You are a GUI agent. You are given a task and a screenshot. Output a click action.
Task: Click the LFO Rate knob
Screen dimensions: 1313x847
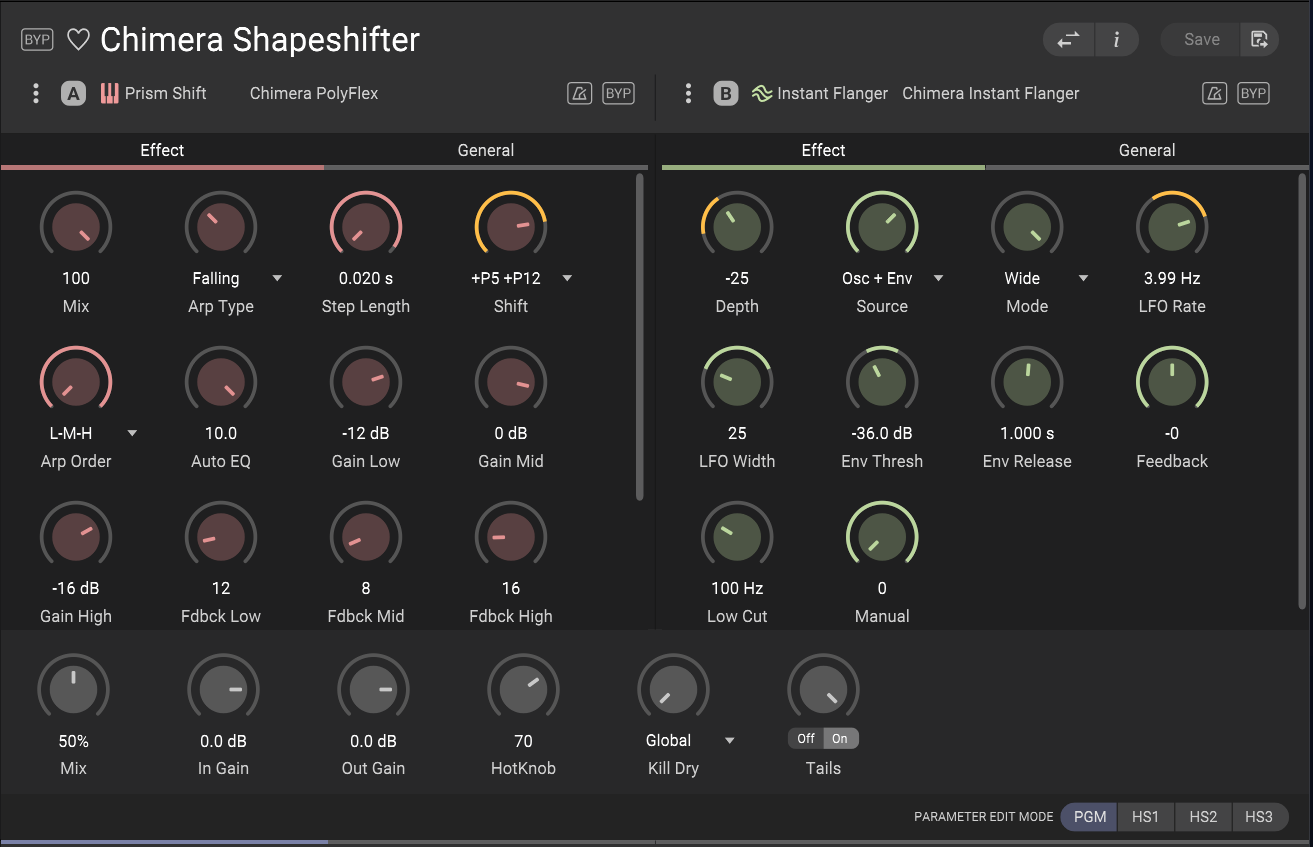(1172, 227)
